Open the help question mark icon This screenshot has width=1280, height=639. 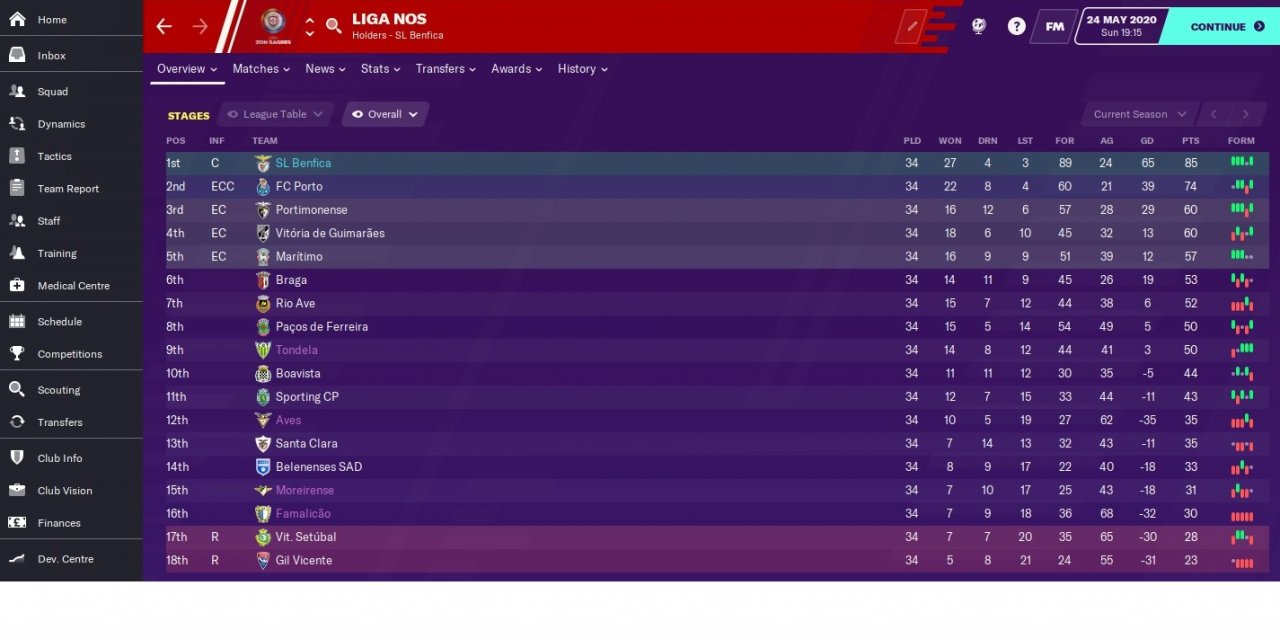click(x=1016, y=26)
